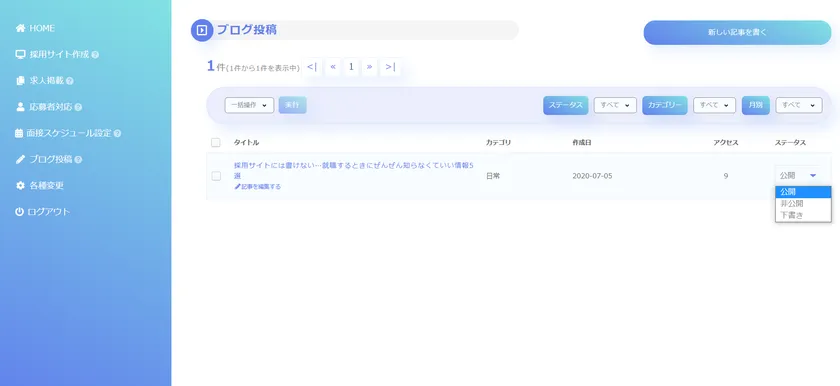Click the access count 9 cell

click(x=726, y=176)
